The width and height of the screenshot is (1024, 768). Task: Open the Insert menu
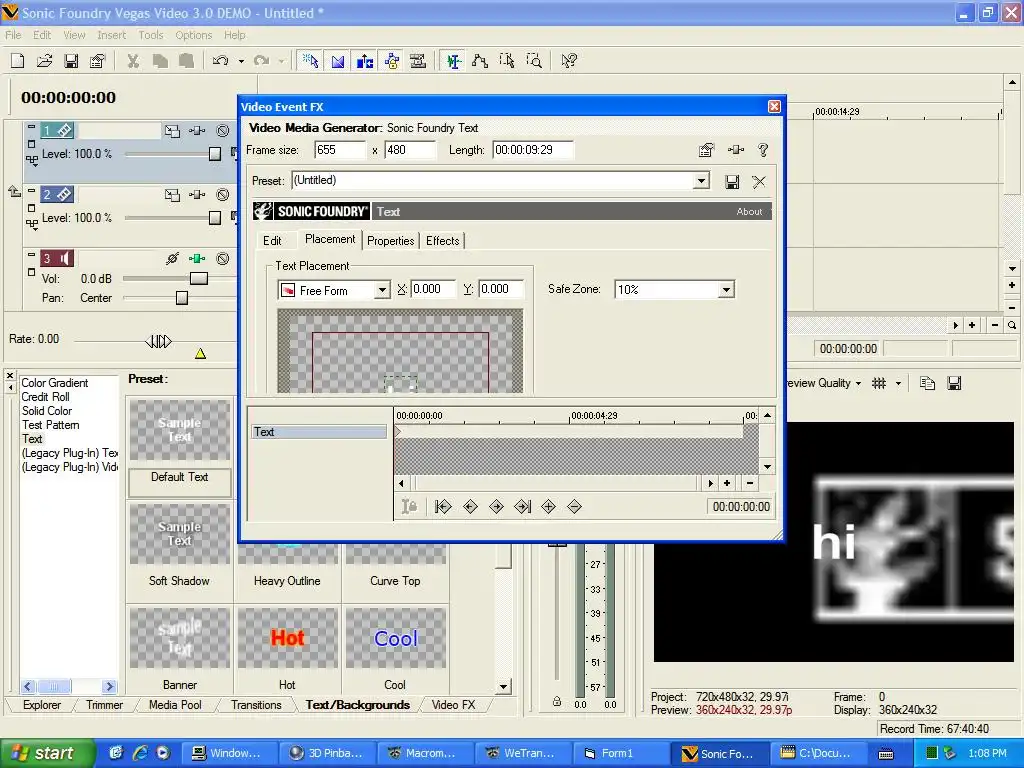tap(112, 35)
